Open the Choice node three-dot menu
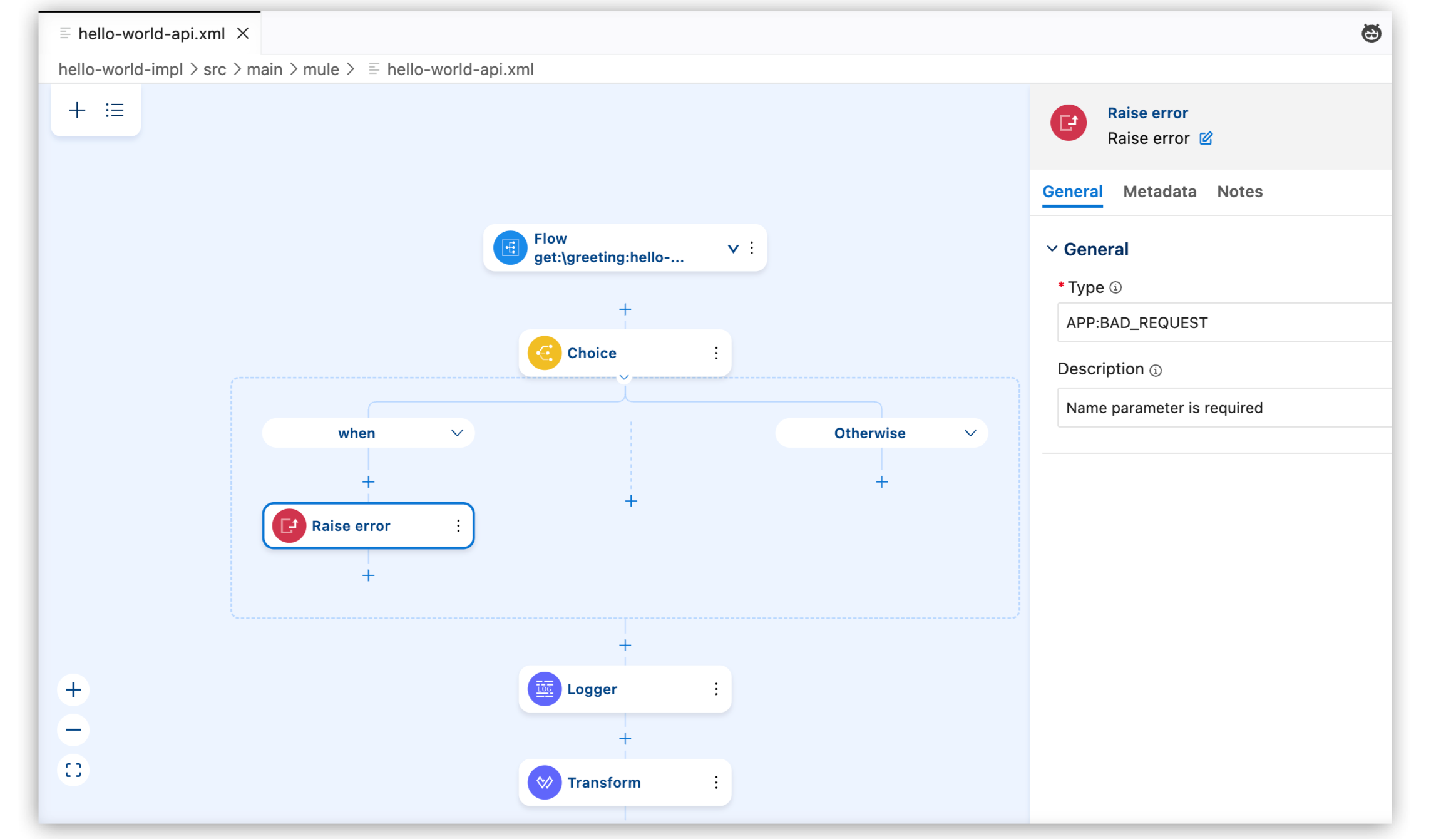 [716, 353]
